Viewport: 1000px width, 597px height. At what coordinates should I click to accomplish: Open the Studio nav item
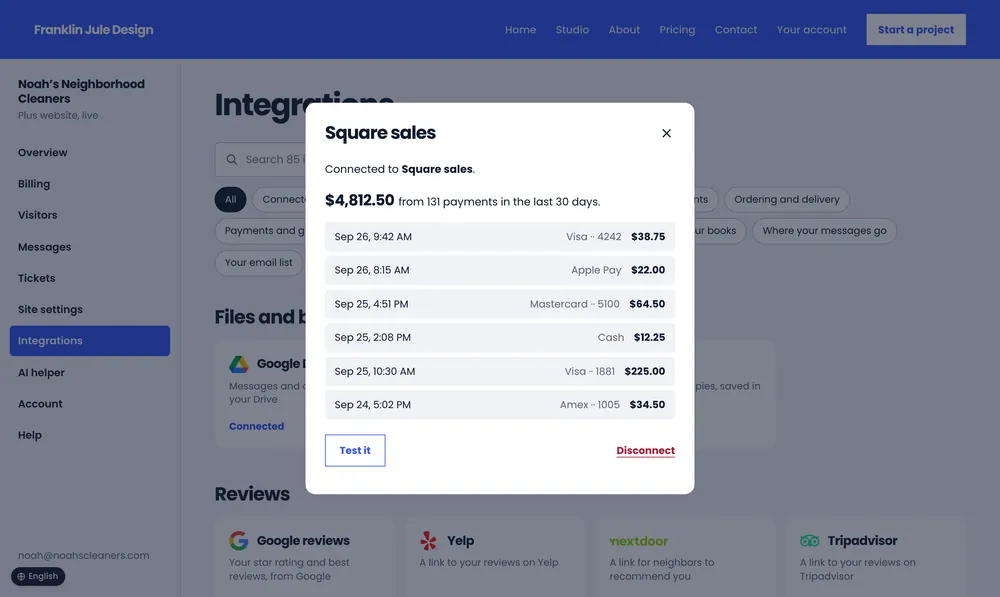(572, 29)
